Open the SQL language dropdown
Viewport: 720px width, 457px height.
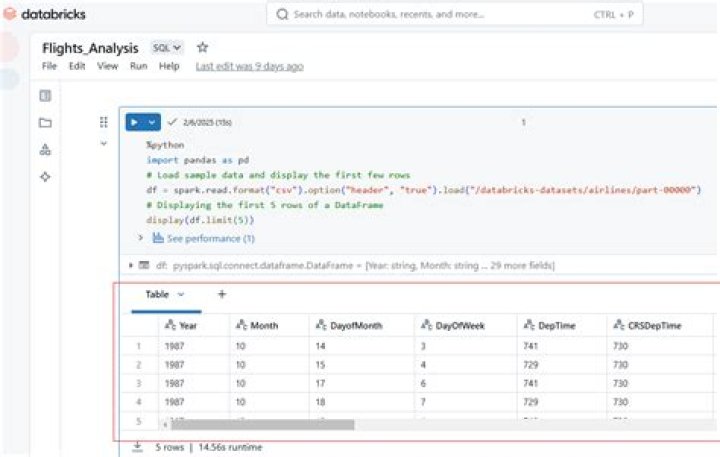click(x=167, y=48)
